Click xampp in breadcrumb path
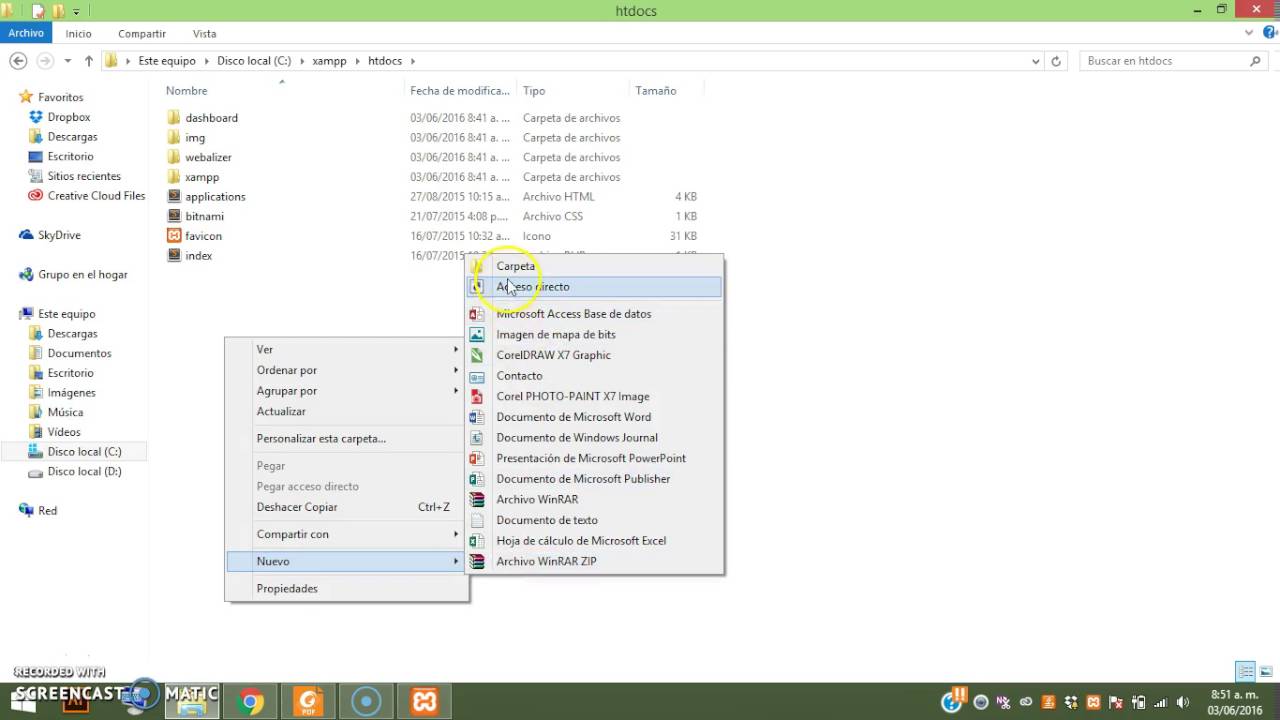Viewport: 1280px width, 720px height. coord(329,61)
